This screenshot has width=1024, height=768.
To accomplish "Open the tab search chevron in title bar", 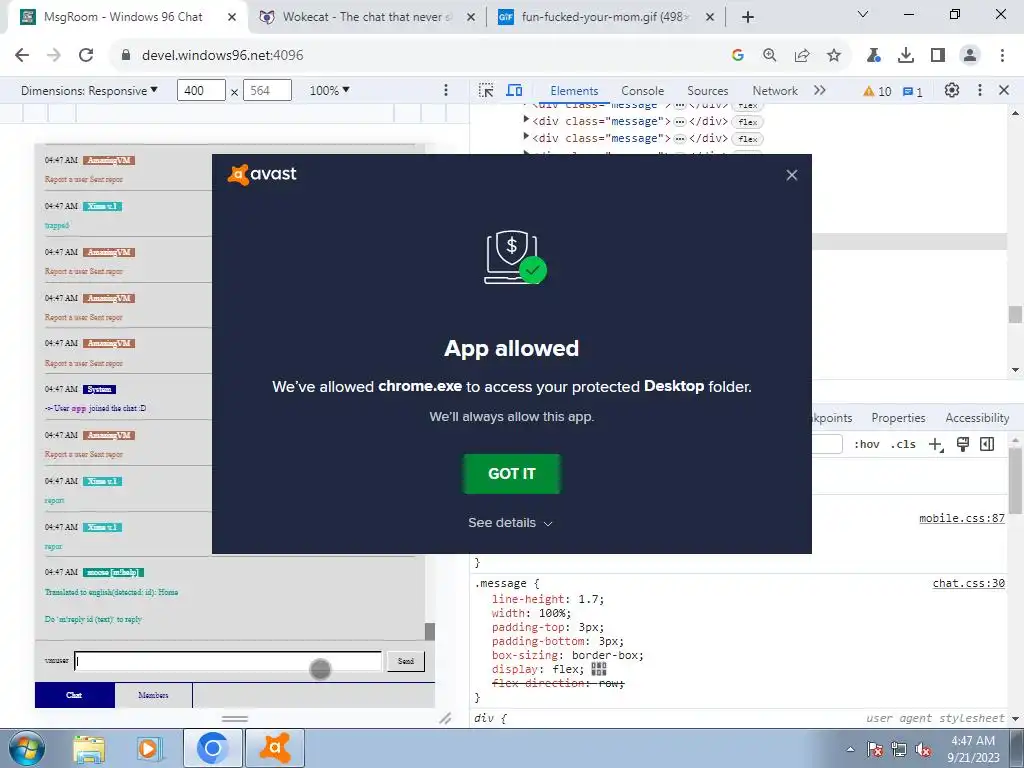I will 863,14.
